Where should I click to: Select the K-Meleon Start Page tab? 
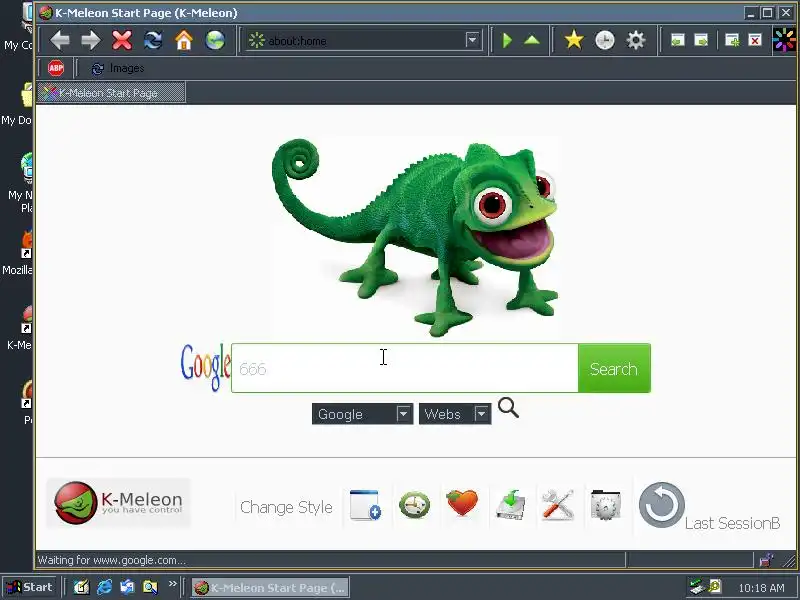pos(111,93)
